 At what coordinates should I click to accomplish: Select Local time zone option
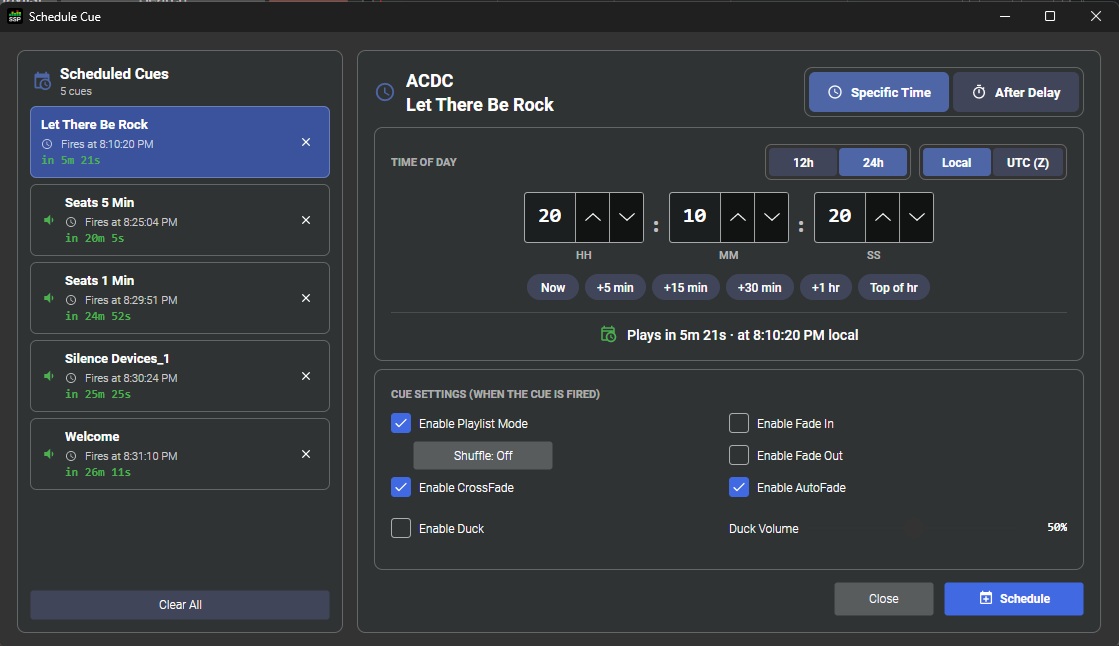pyautogui.click(x=956, y=163)
